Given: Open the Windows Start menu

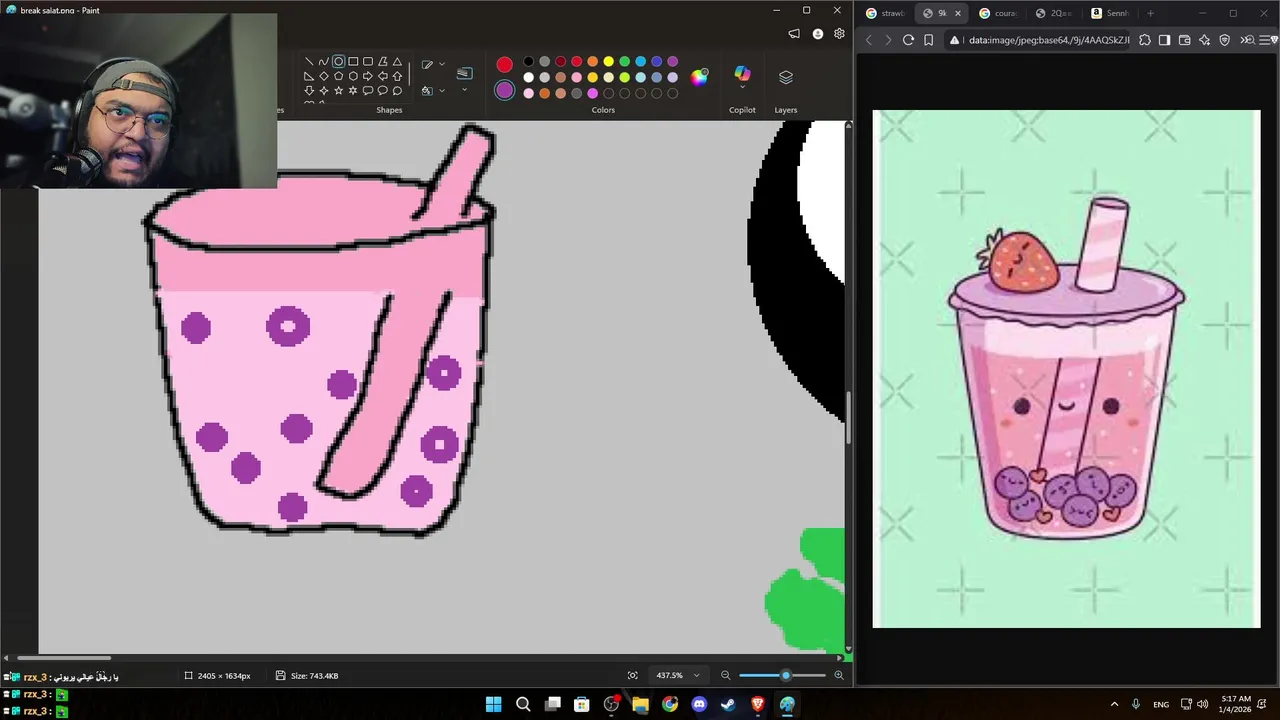Looking at the screenshot, I should [x=493, y=704].
